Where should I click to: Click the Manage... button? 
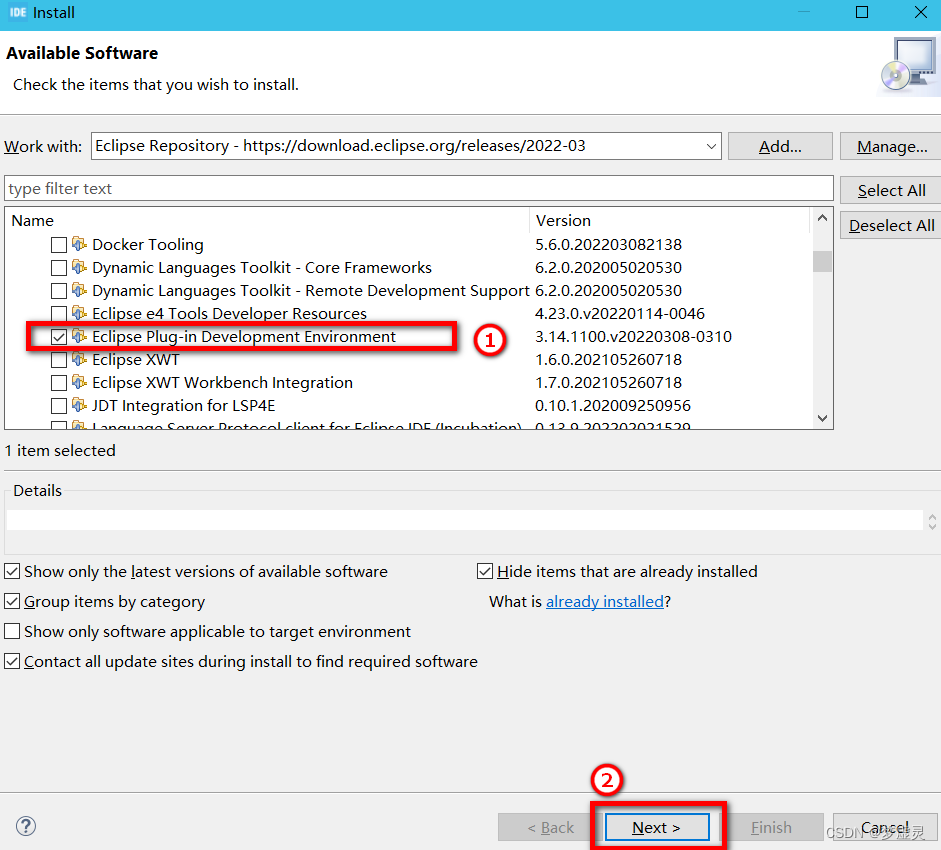(891, 146)
